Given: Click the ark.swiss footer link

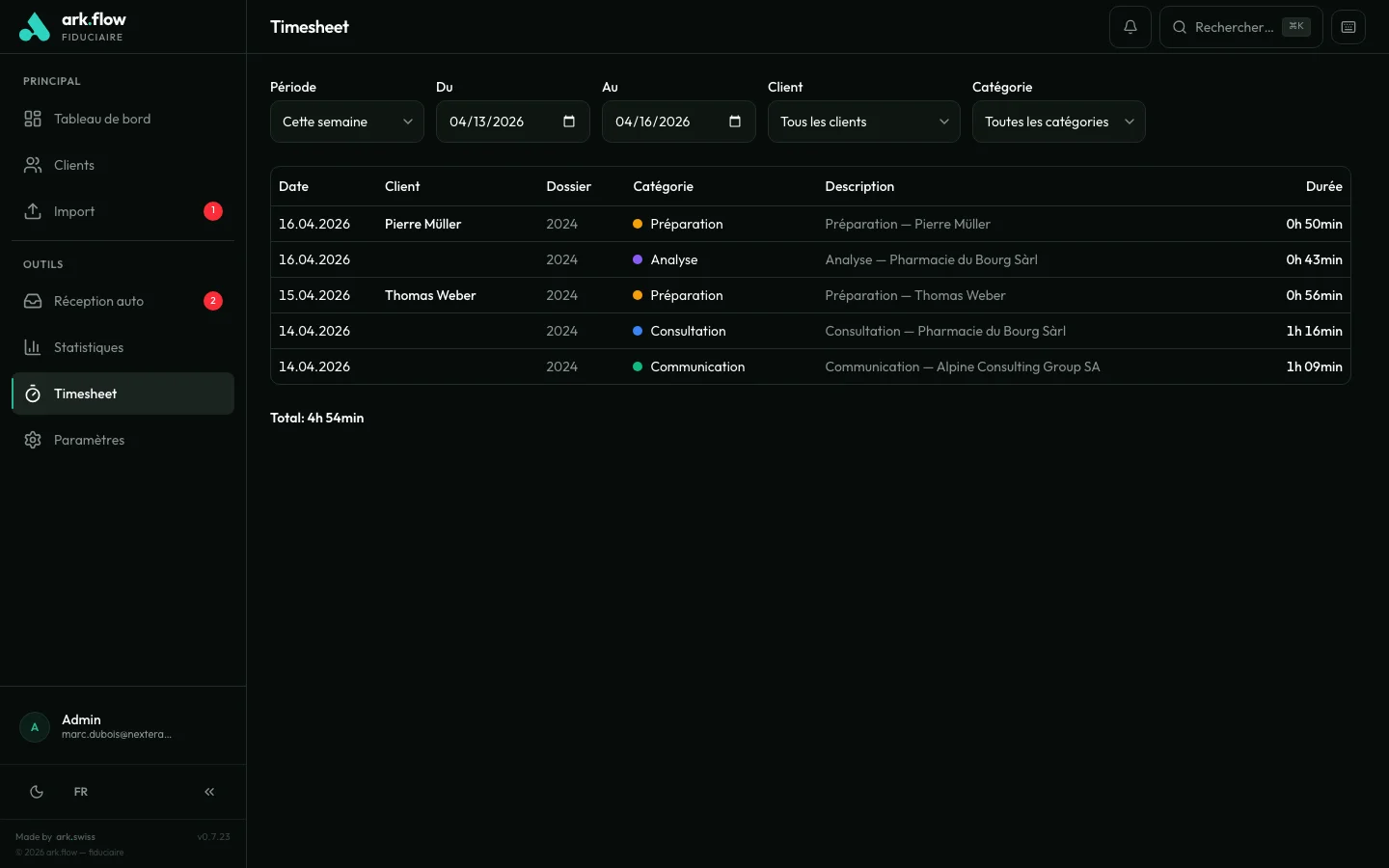Looking at the screenshot, I should pos(75,837).
